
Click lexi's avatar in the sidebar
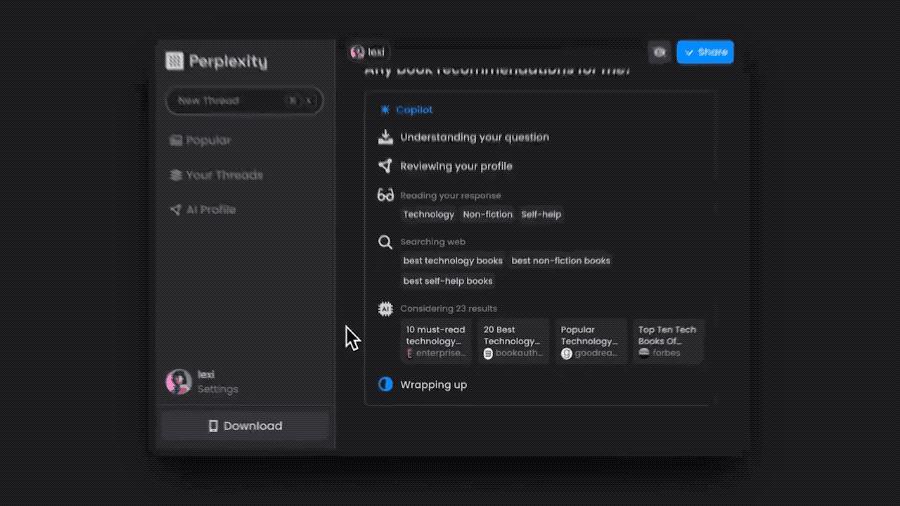click(x=179, y=381)
